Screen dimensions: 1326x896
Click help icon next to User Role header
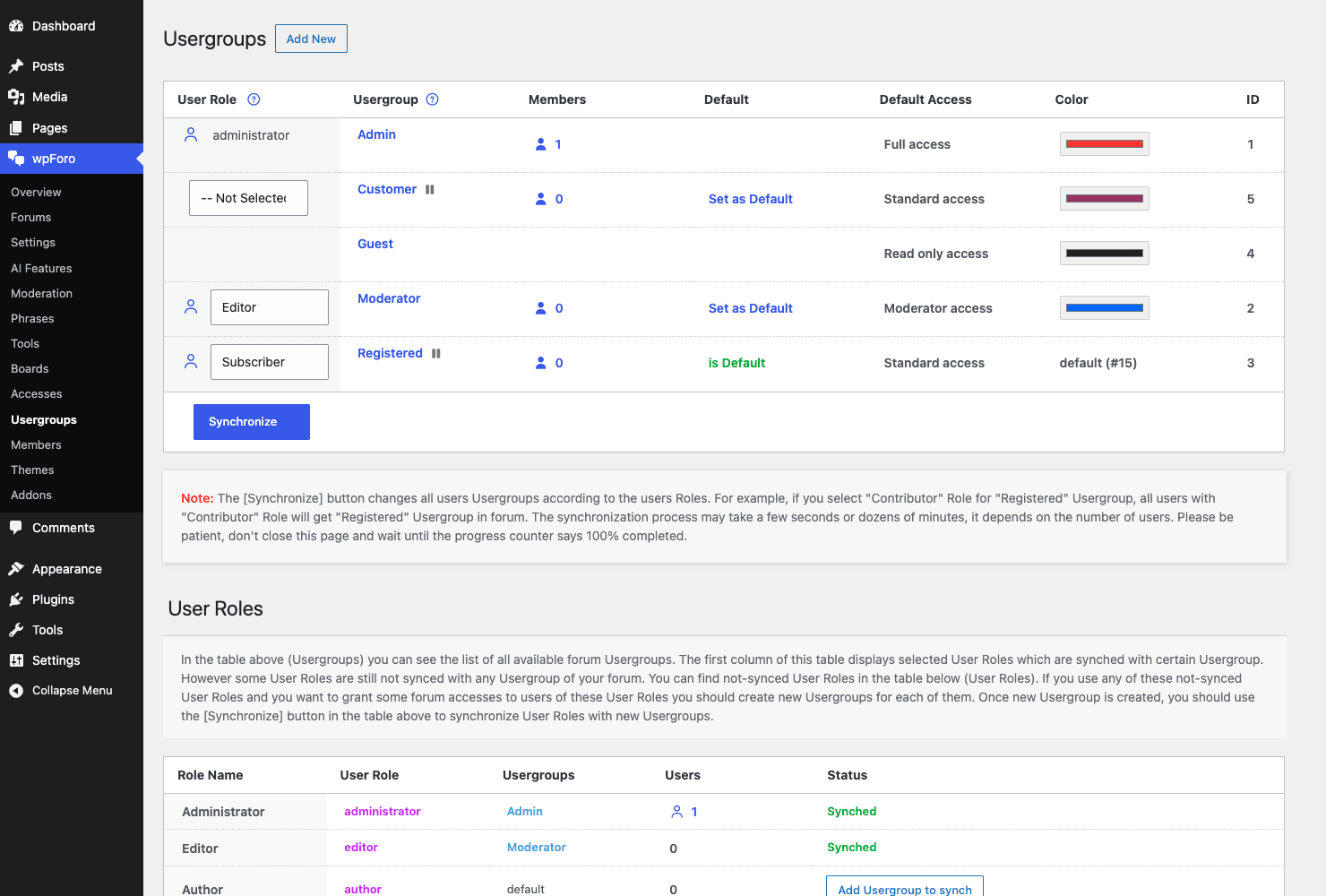(x=254, y=99)
